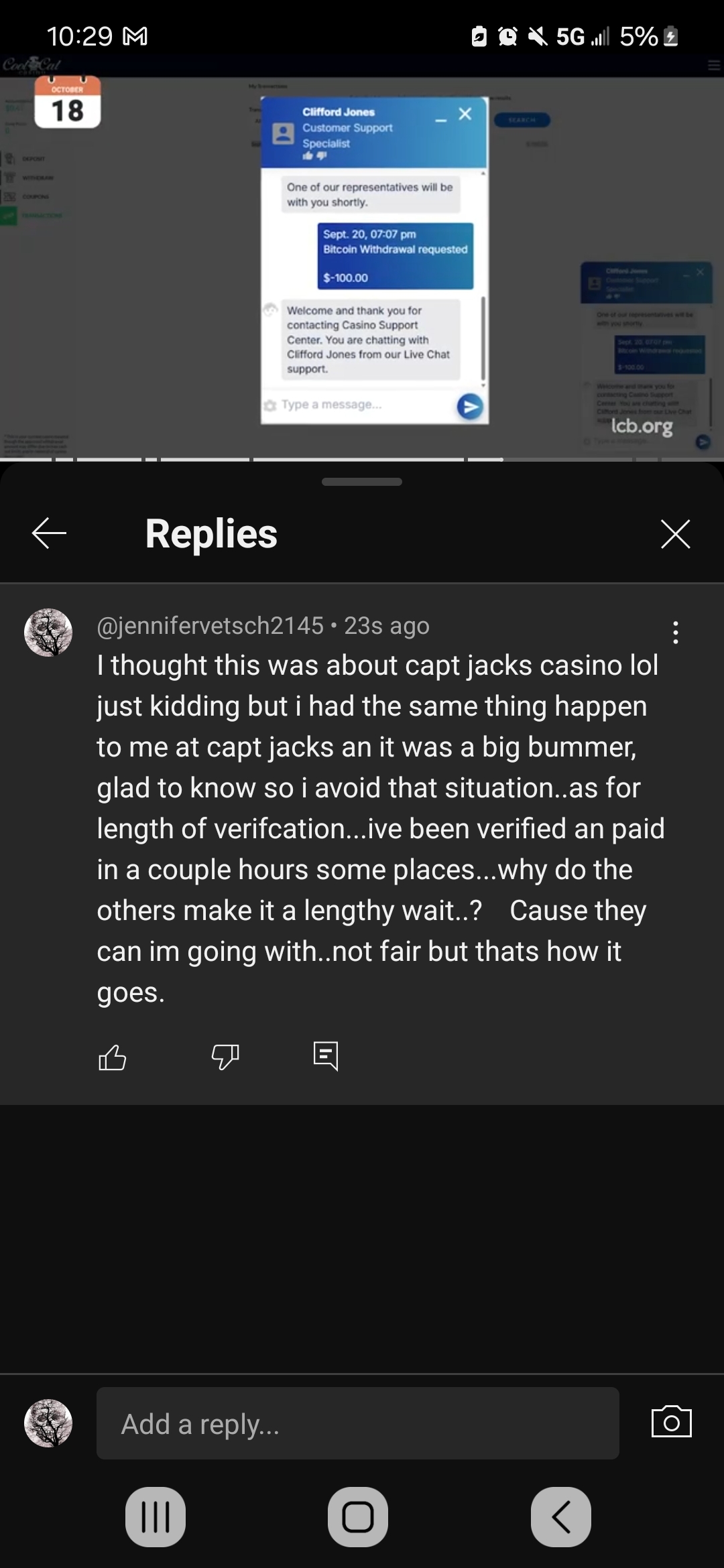Seek the video progress bar

362,460
